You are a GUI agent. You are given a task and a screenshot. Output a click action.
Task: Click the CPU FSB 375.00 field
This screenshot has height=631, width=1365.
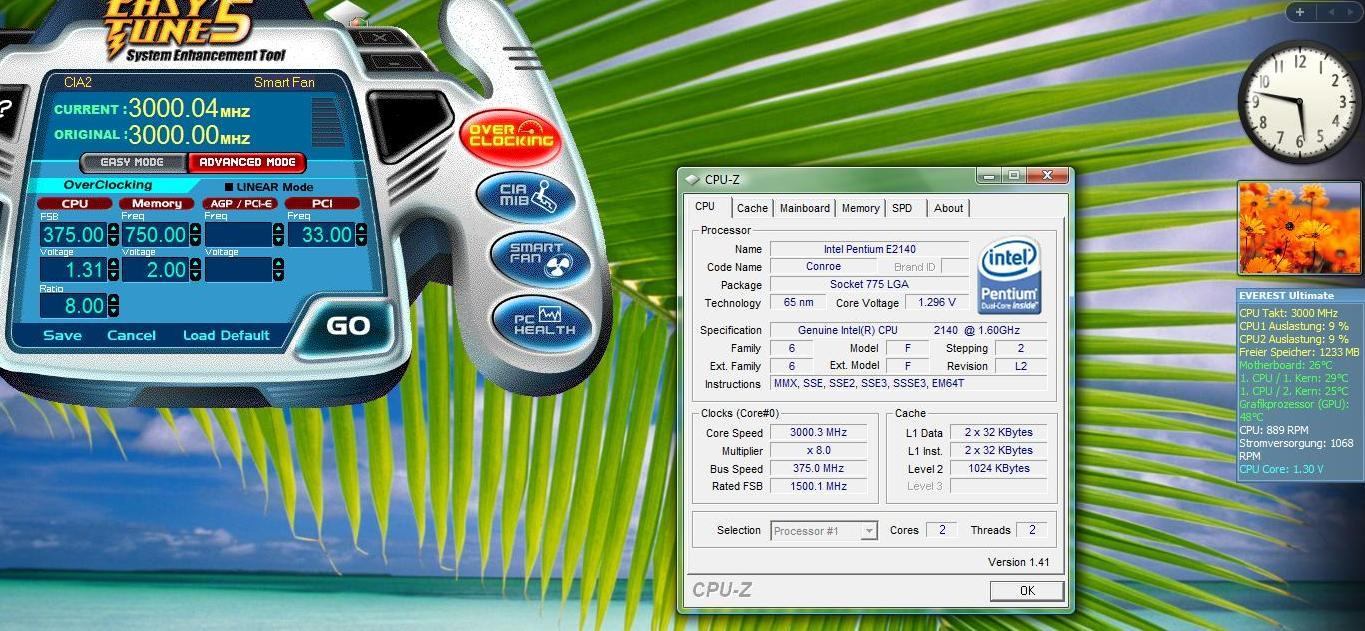tap(73, 235)
